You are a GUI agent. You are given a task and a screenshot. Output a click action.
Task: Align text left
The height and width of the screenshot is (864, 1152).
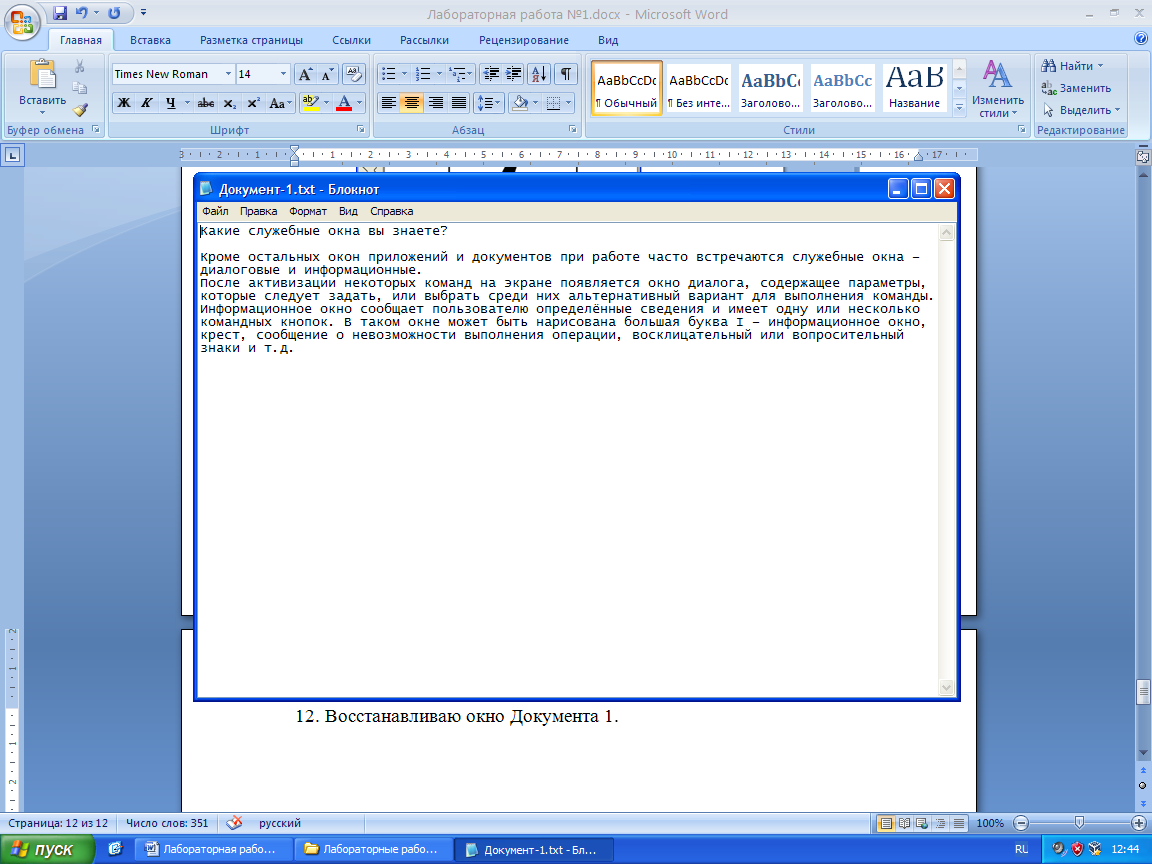389,103
